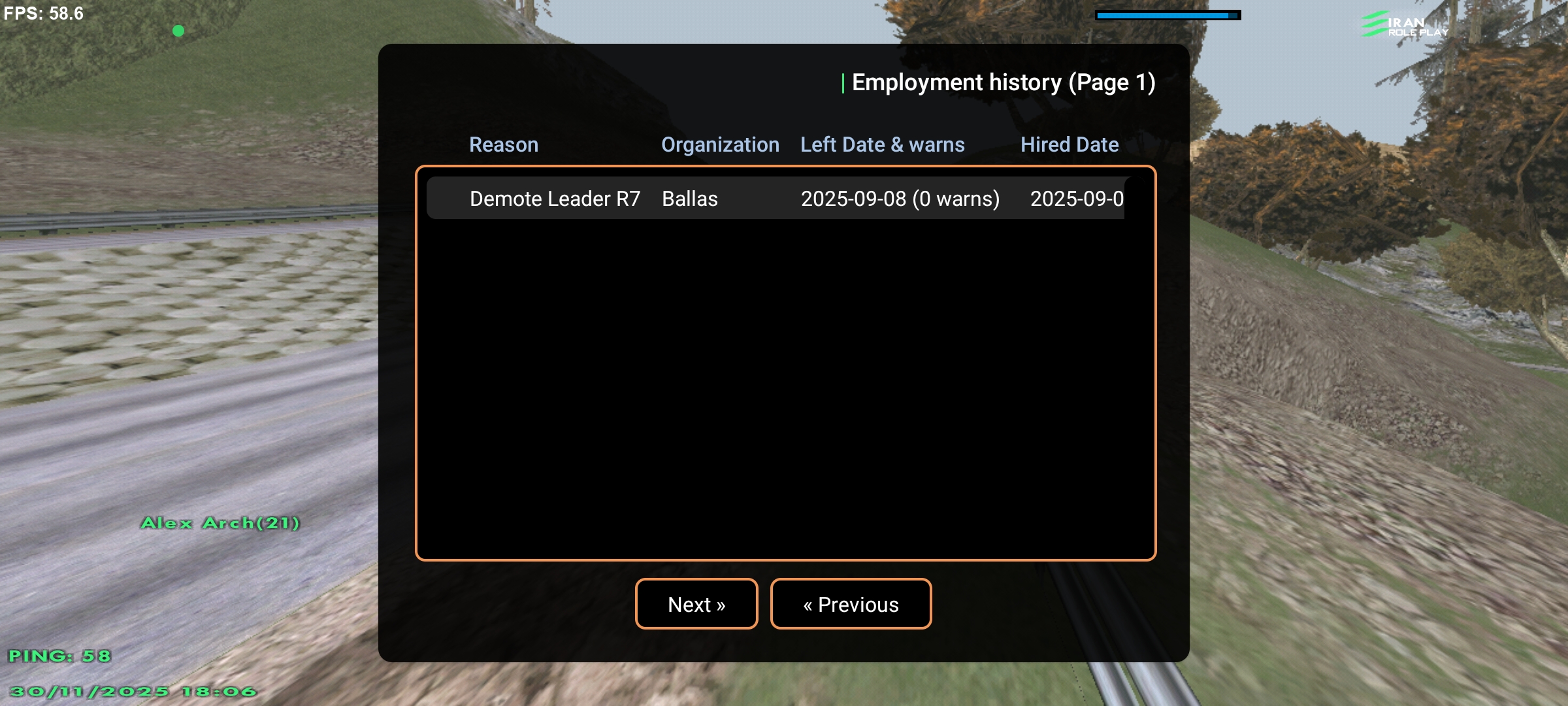Click the Left Date & warns header
This screenshot has height=706, width=1568.
coord(882,144)
